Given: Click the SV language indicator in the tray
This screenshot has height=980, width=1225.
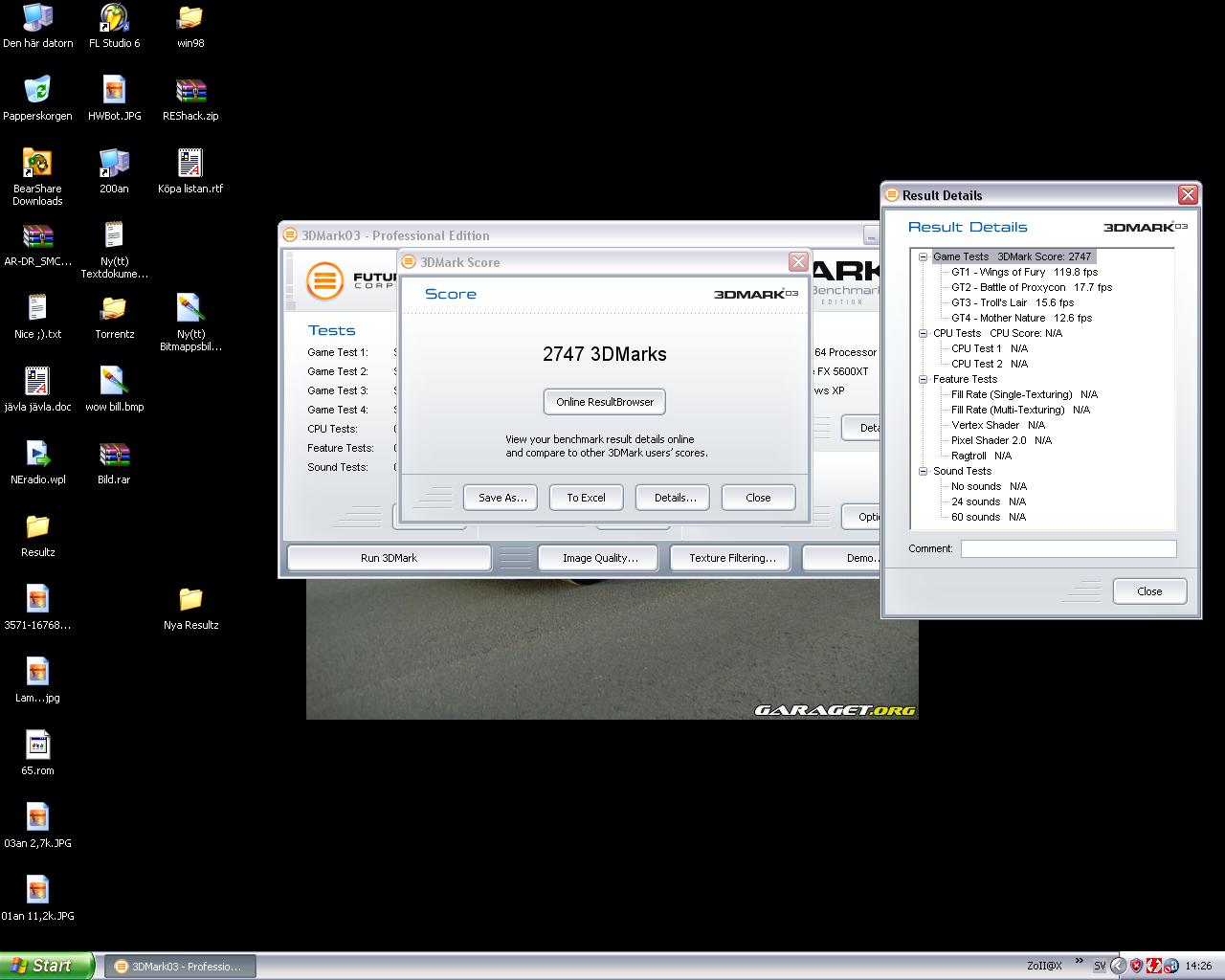Looking at the screenshot, I should click(x=1100, y=967).
